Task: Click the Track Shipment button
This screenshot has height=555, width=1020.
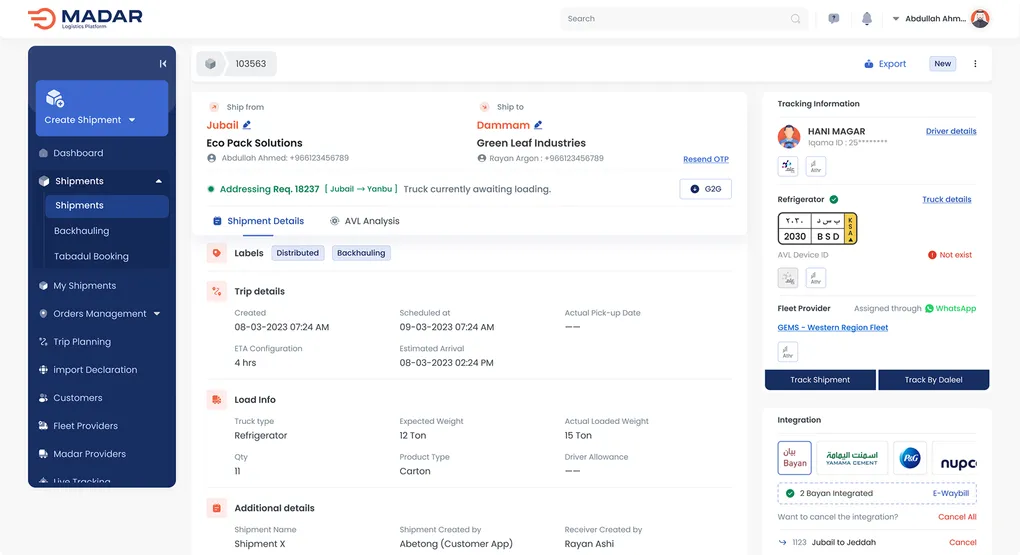Action: click(x=820, y=380)
